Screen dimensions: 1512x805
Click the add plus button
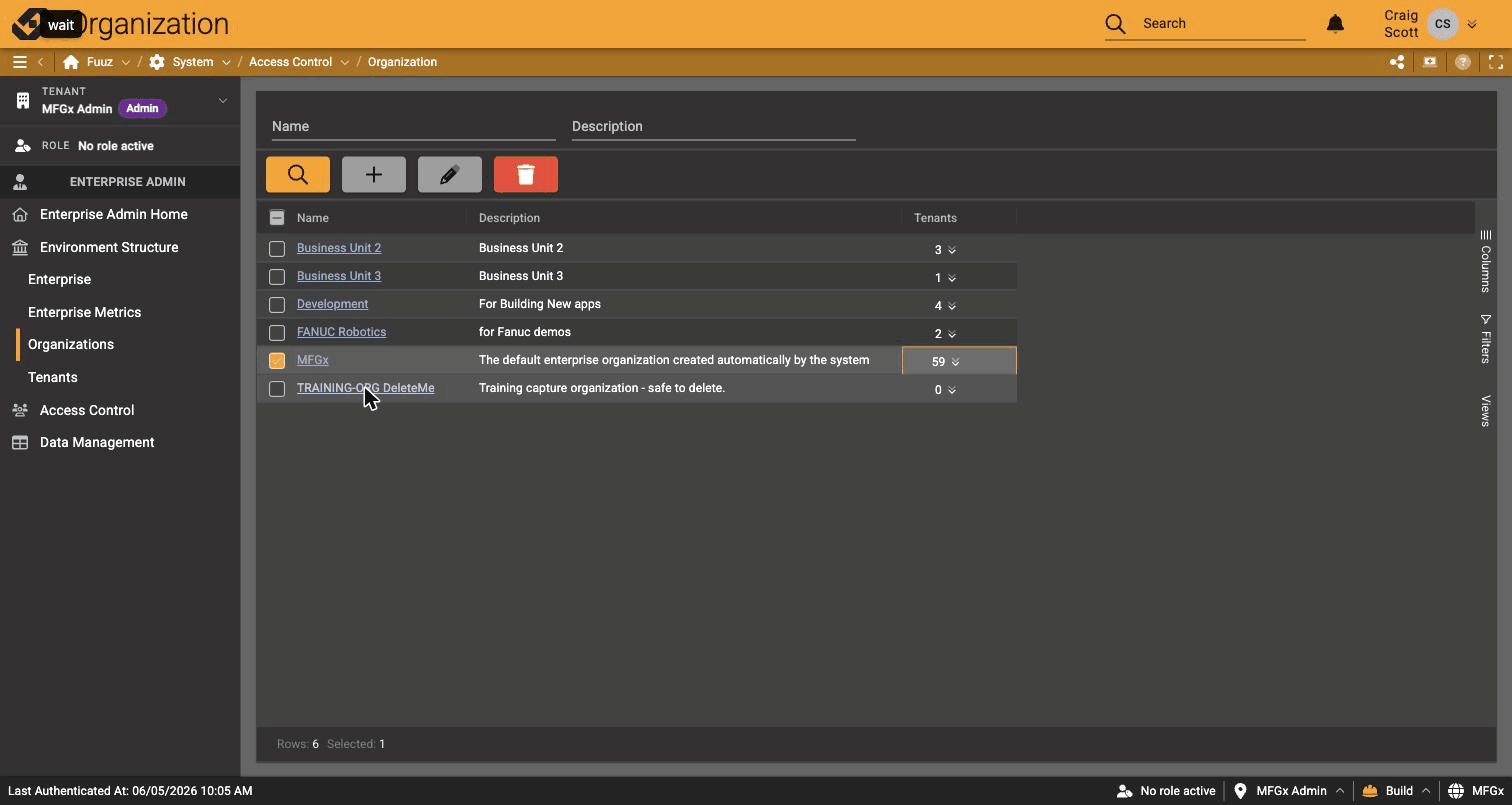coord(374,174)
